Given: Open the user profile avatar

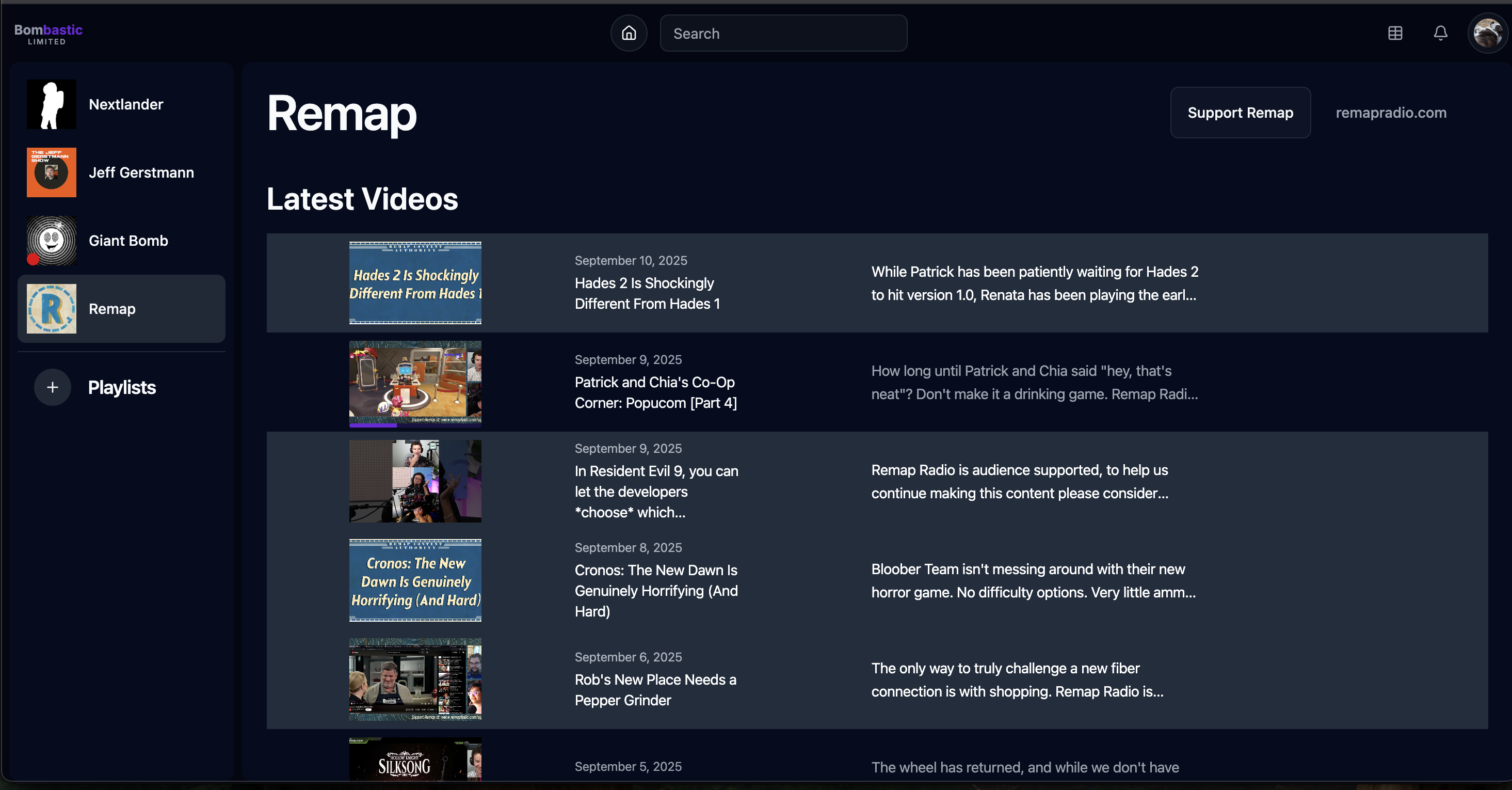Looking at the screenshot, I should [x=1487, y=33].
